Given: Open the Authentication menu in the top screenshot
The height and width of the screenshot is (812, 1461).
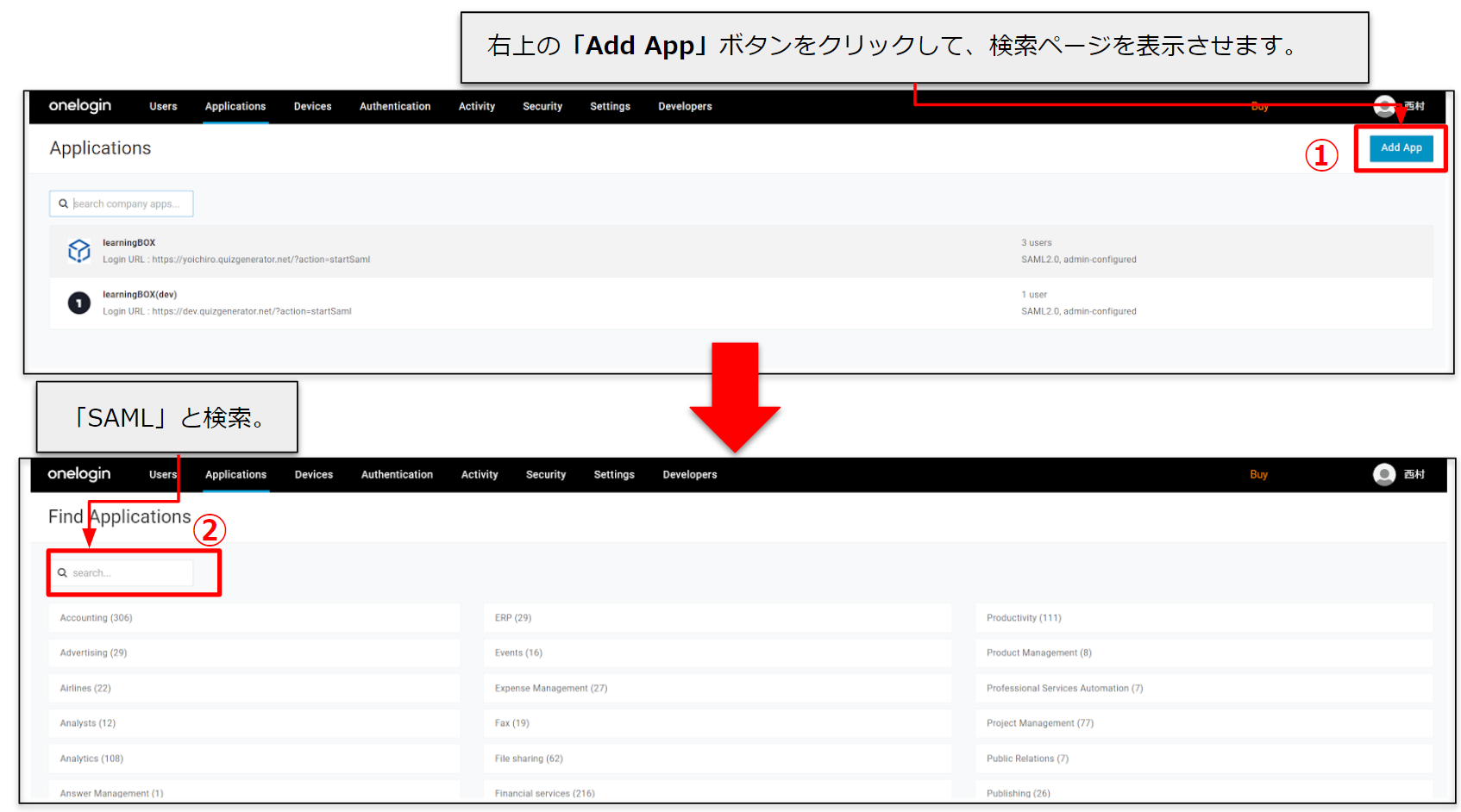Looking at the screenshot, I should coord(395,106).
